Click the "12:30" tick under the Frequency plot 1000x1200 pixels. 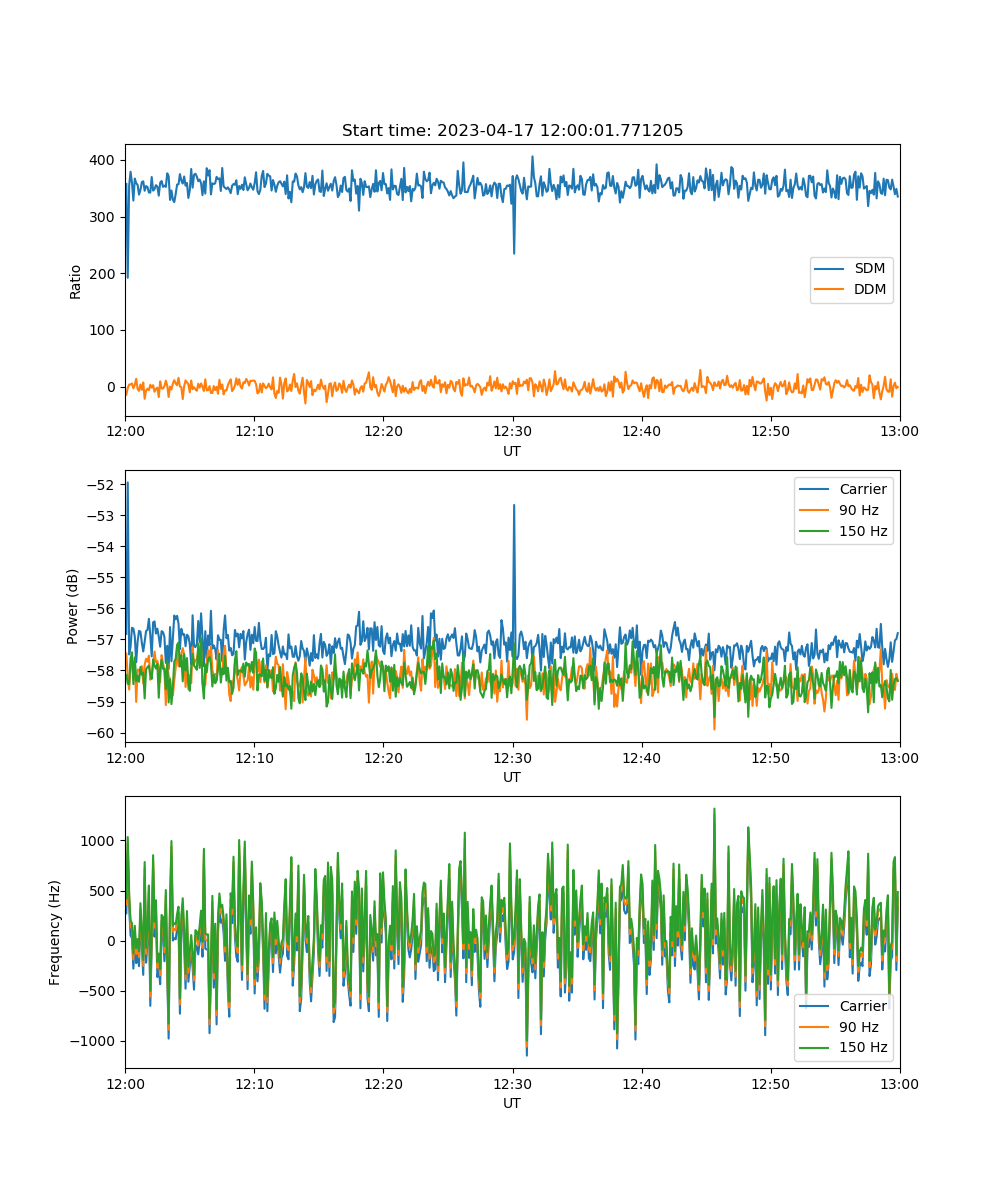pyautogui.click(x=512, y=1083)
